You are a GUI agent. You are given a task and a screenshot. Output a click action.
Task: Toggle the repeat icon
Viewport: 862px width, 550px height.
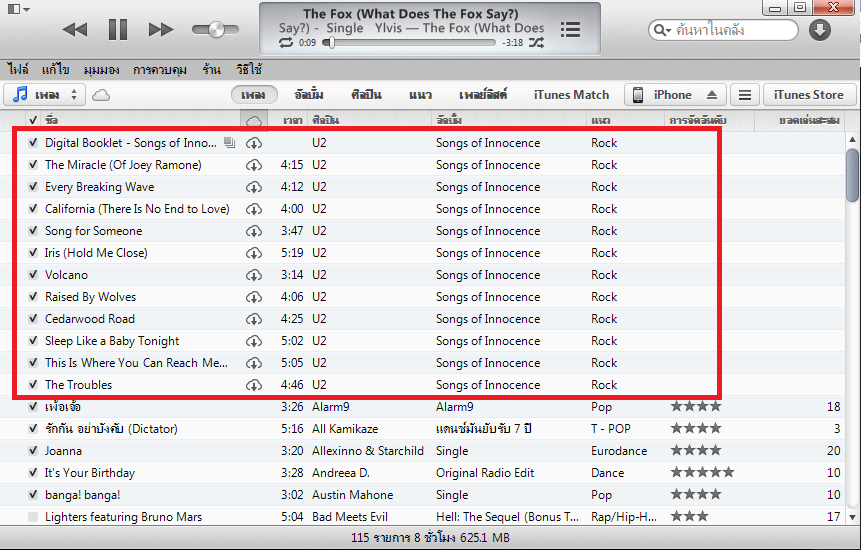(x=286, y=42)
